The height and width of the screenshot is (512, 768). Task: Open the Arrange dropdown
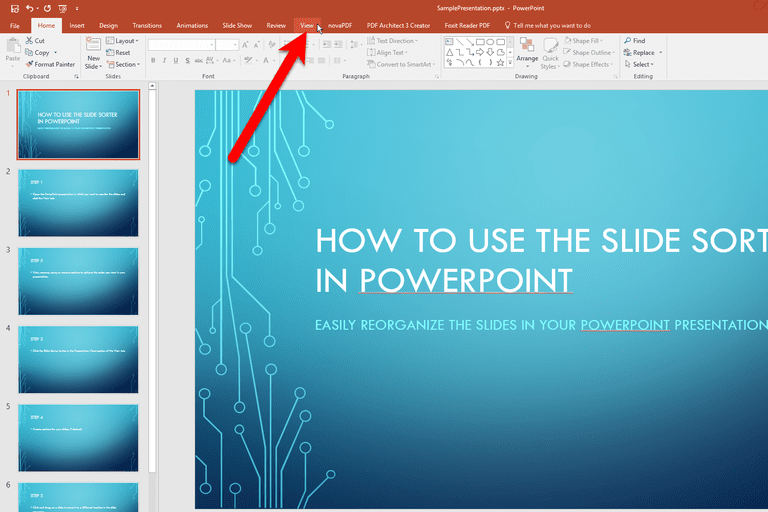click(527, 52)
